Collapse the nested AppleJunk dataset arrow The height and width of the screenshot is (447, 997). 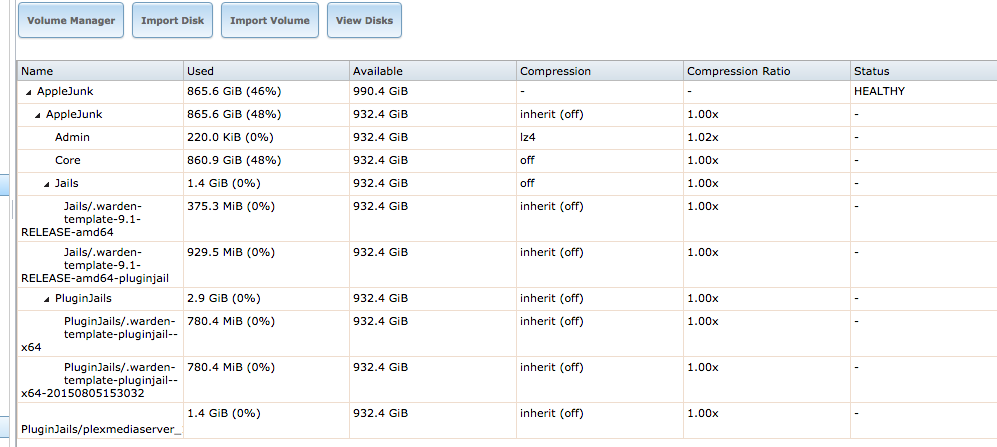point(38,115)
